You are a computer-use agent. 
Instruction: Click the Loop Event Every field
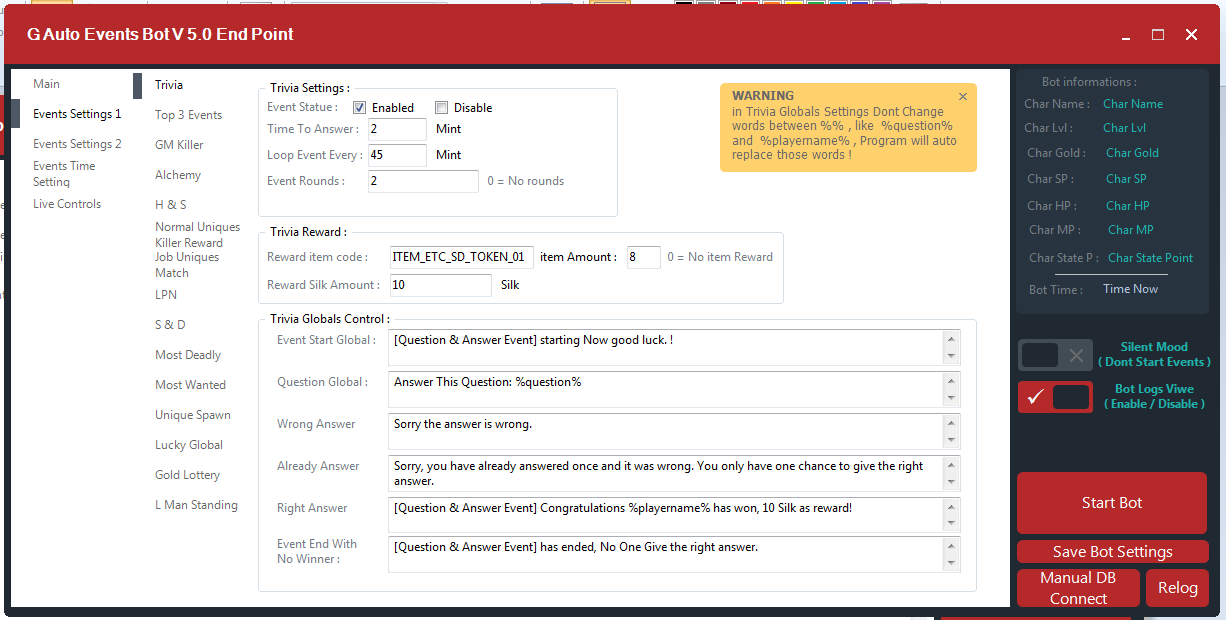(x=396, y=155)
